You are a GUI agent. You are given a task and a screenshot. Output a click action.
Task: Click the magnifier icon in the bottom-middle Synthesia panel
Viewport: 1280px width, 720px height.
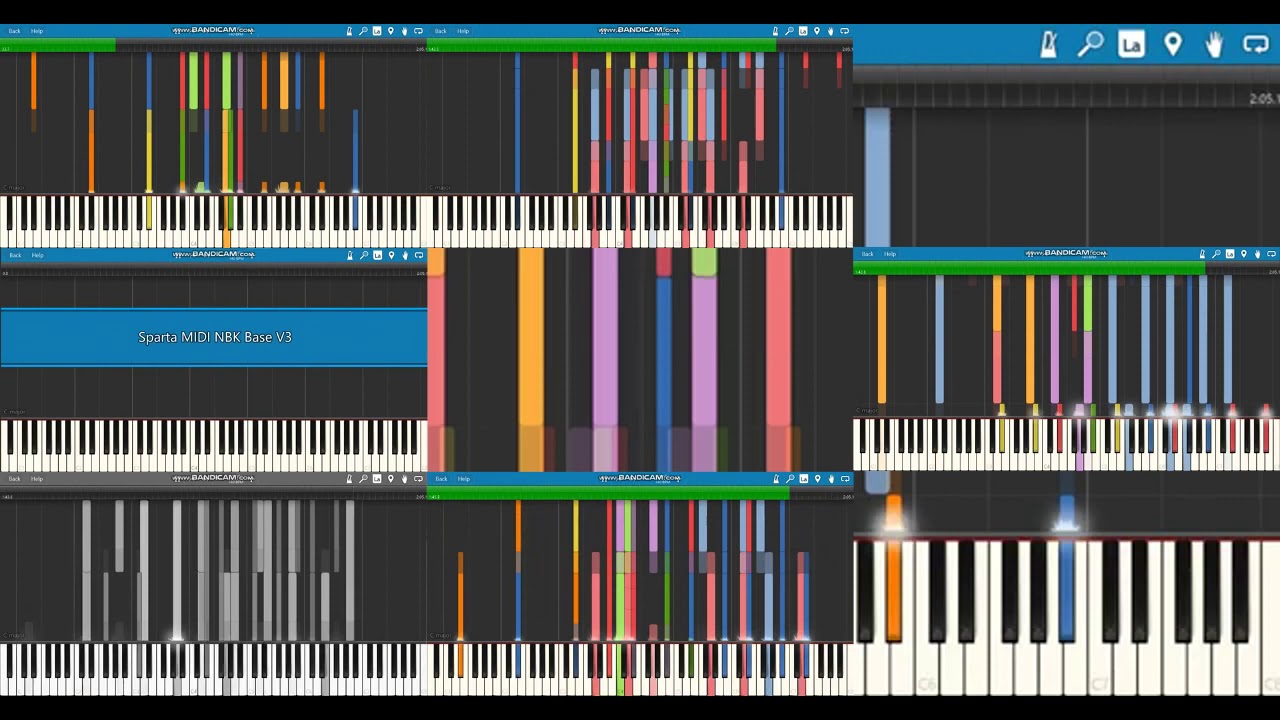(x=789, y=479)
